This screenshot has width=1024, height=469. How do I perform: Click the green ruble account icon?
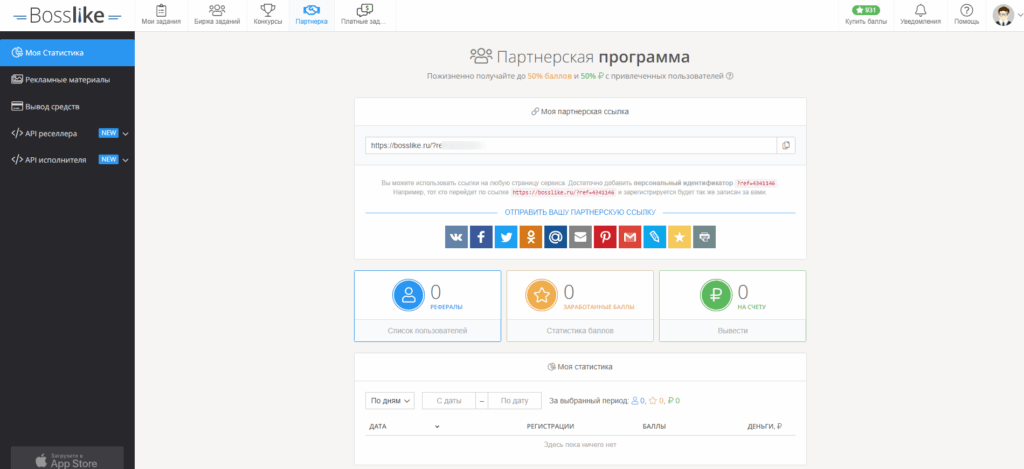coord(716,295)
